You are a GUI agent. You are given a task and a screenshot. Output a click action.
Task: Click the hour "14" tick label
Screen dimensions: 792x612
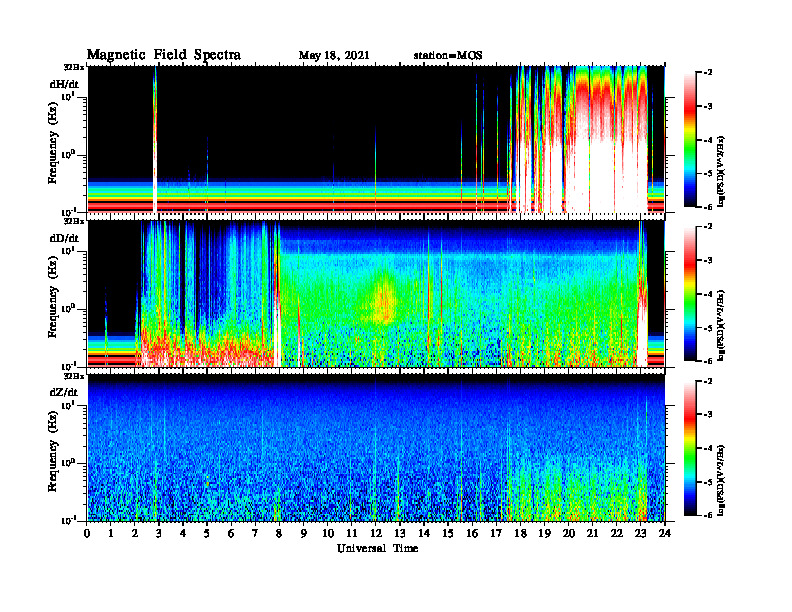424,533
